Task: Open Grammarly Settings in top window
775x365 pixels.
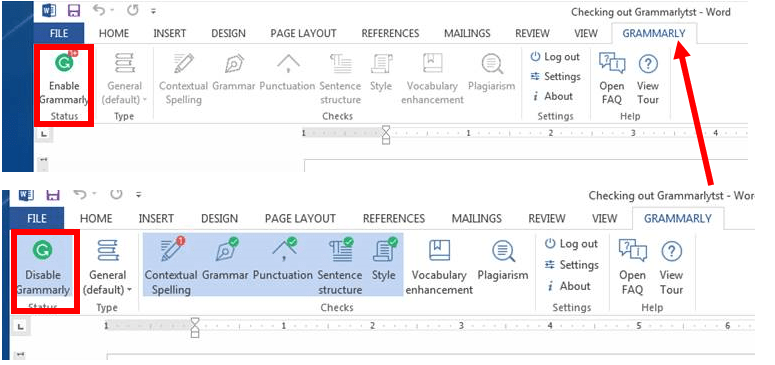Action: point(555,77)
